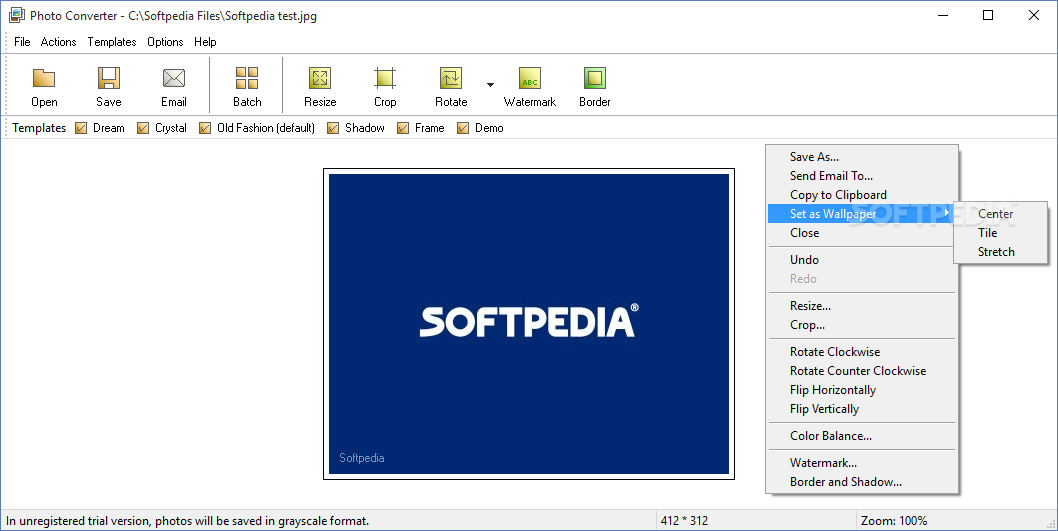Click the Photo Converter title bar app icon
Image resolution: width=1058 pixels, height=531 pixels.
click(16, 16)
